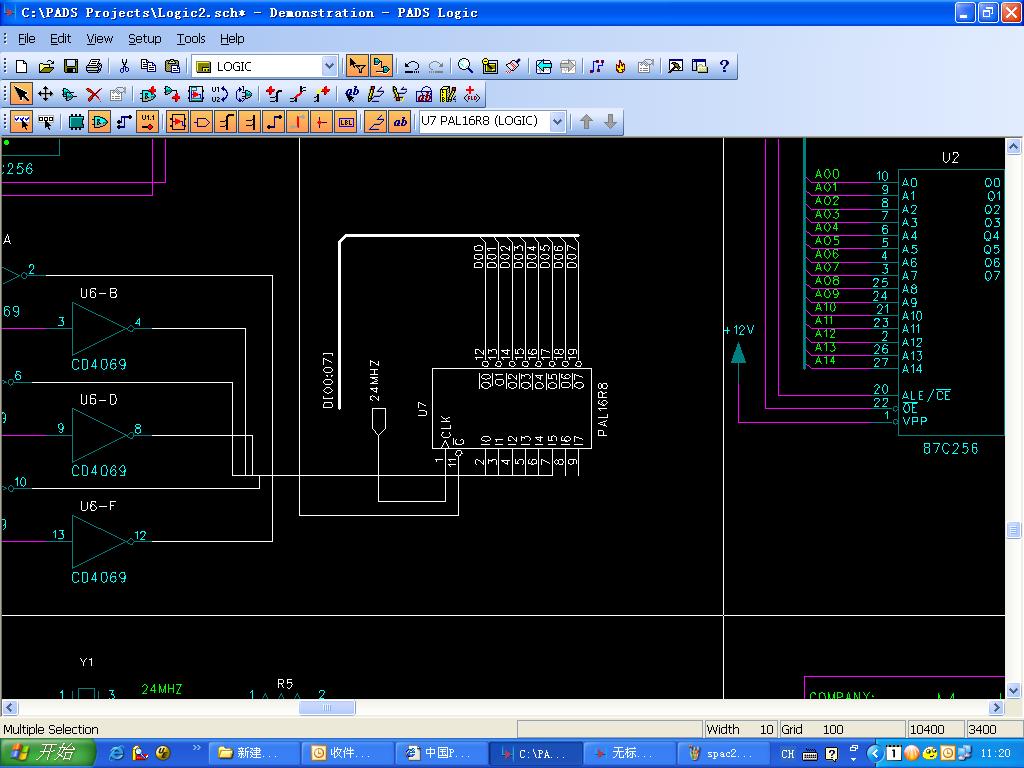Click the Open folder icon
The width and height of the screenshot is (1024, 768).
click(46, 66)
